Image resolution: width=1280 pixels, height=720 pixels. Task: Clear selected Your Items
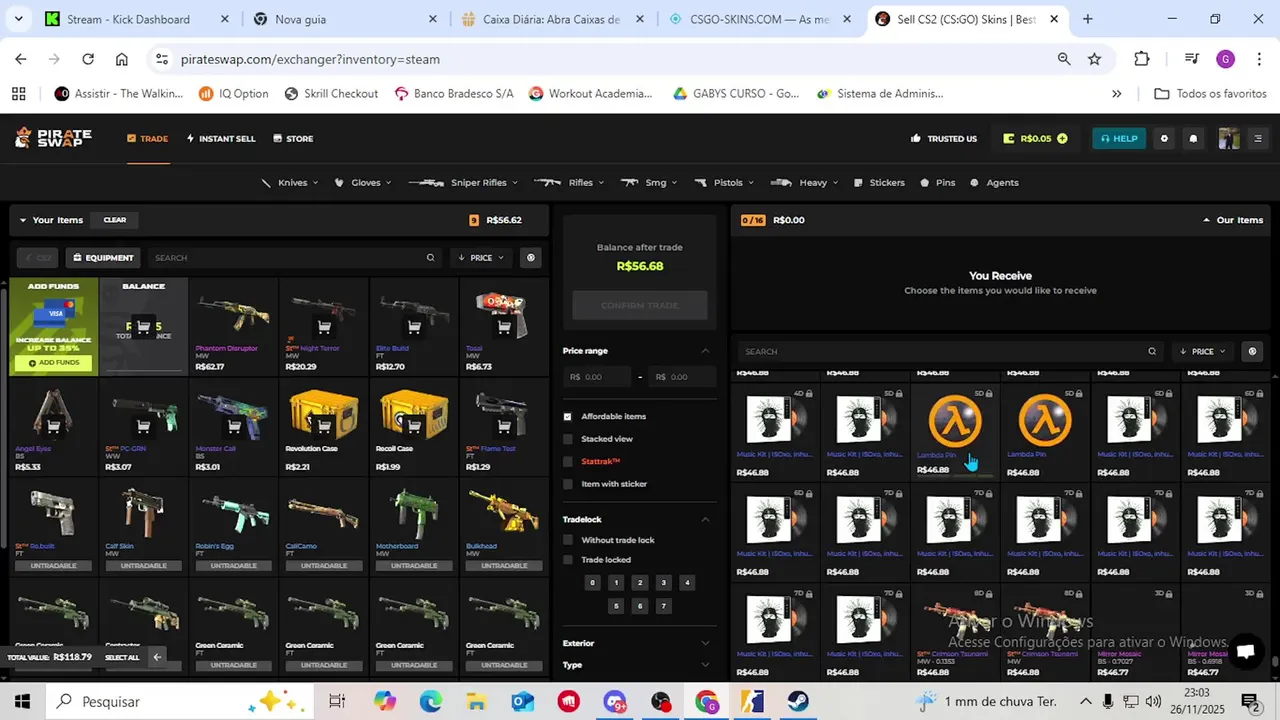(x=115, y=220)
